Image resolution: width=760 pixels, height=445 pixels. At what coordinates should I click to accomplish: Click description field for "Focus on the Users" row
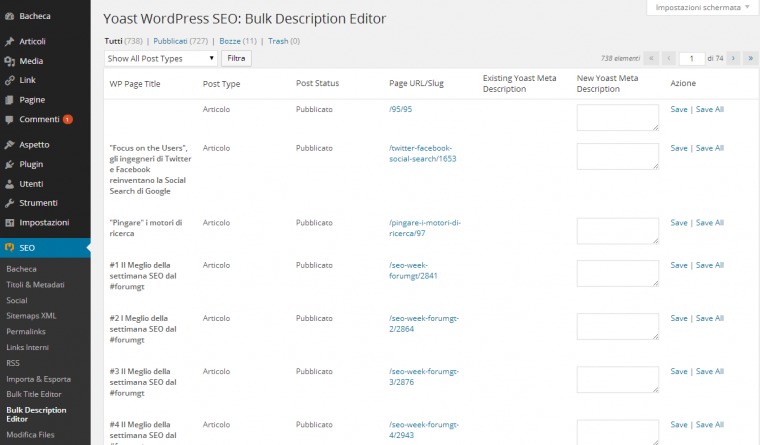[618, 156]
